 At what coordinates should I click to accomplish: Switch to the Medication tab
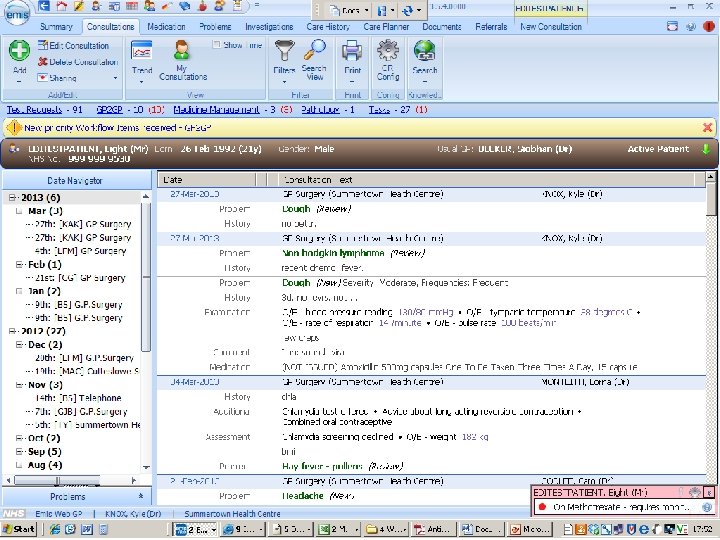tap(166, 27)
